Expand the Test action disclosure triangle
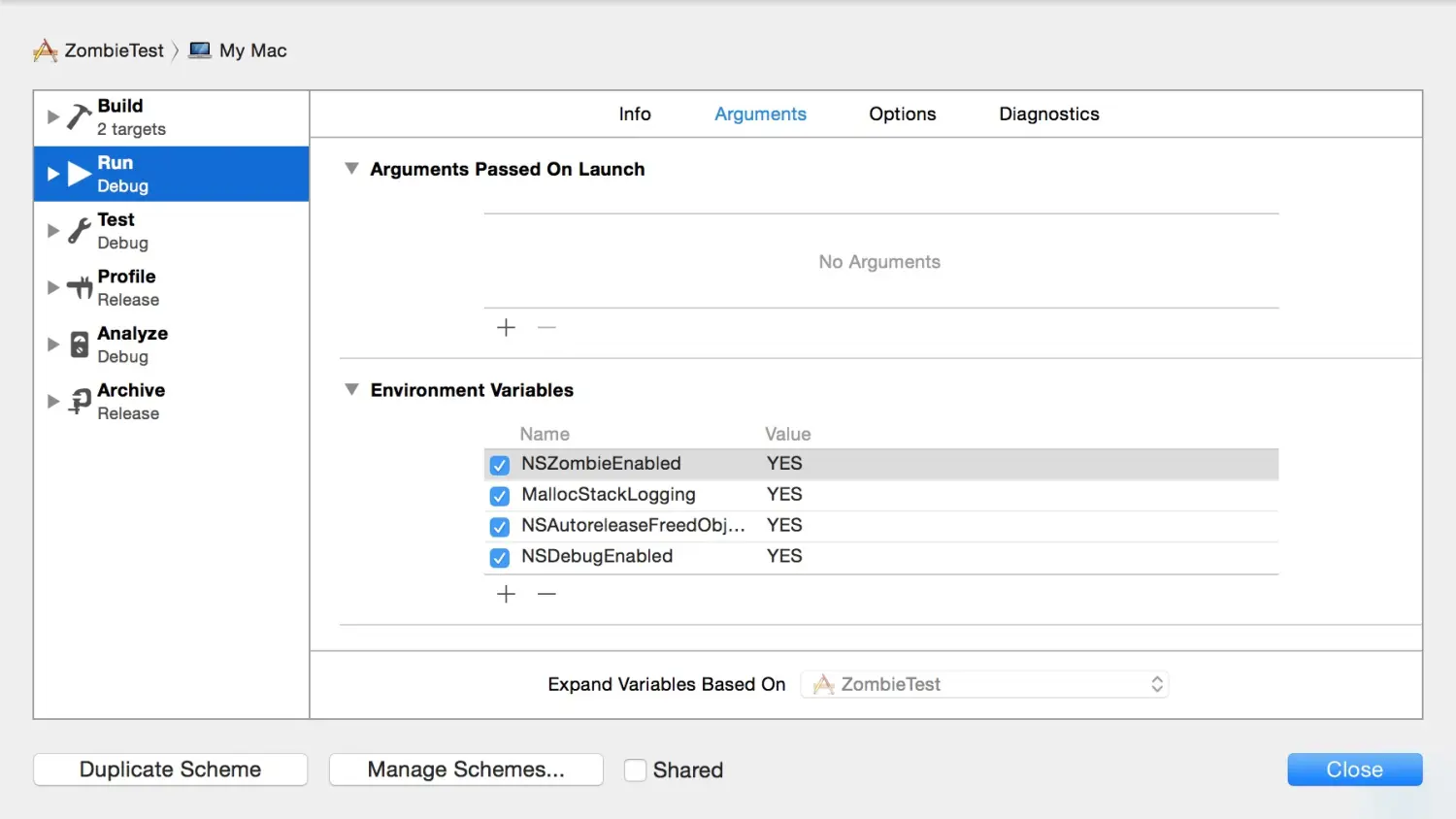This screenshot has height=819, width=1456. click(53, 231)
